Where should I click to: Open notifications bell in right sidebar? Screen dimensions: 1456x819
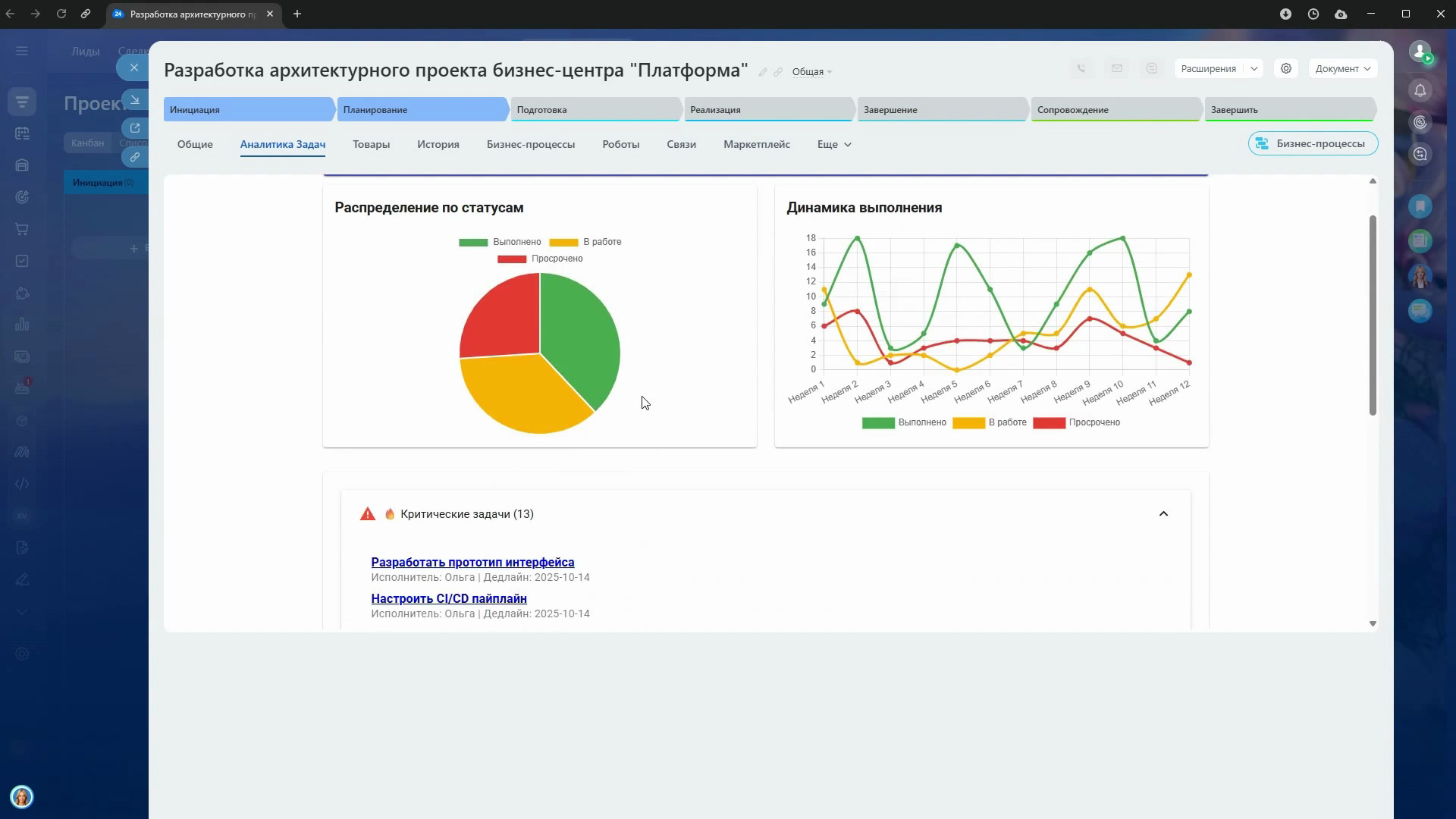tap(1420, 90)
